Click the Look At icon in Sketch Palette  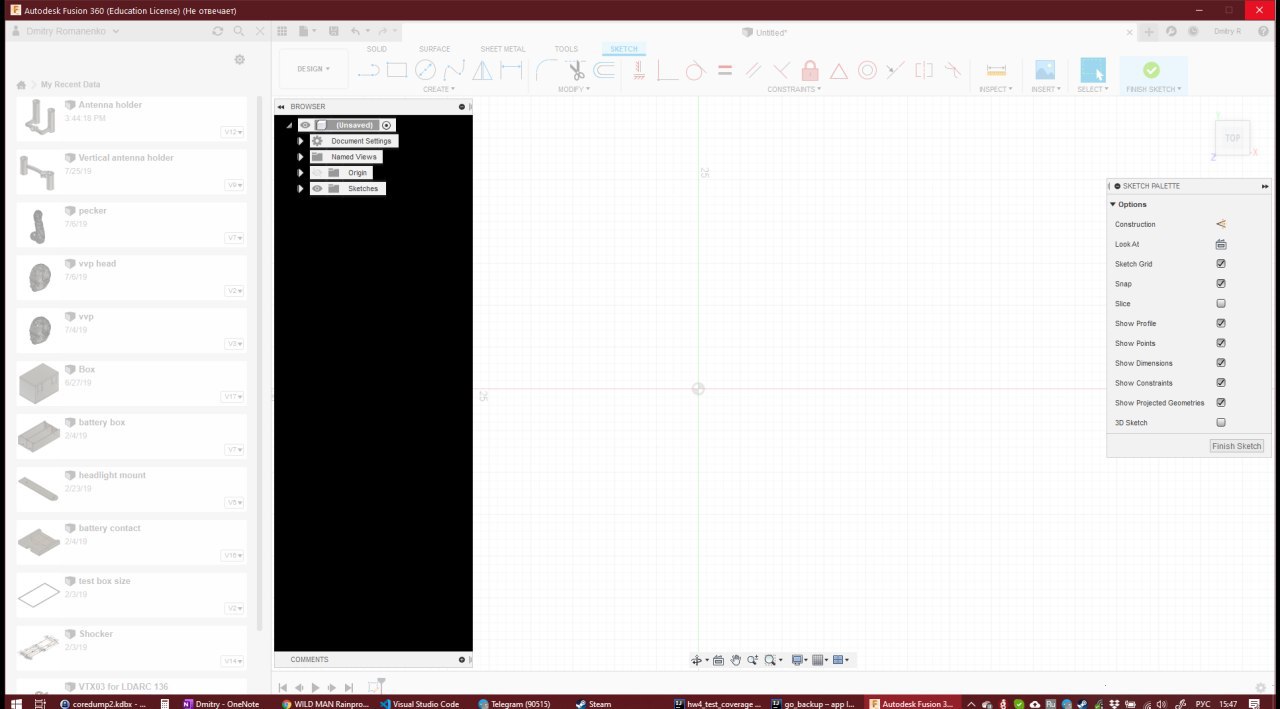(x=1221, y=244)
